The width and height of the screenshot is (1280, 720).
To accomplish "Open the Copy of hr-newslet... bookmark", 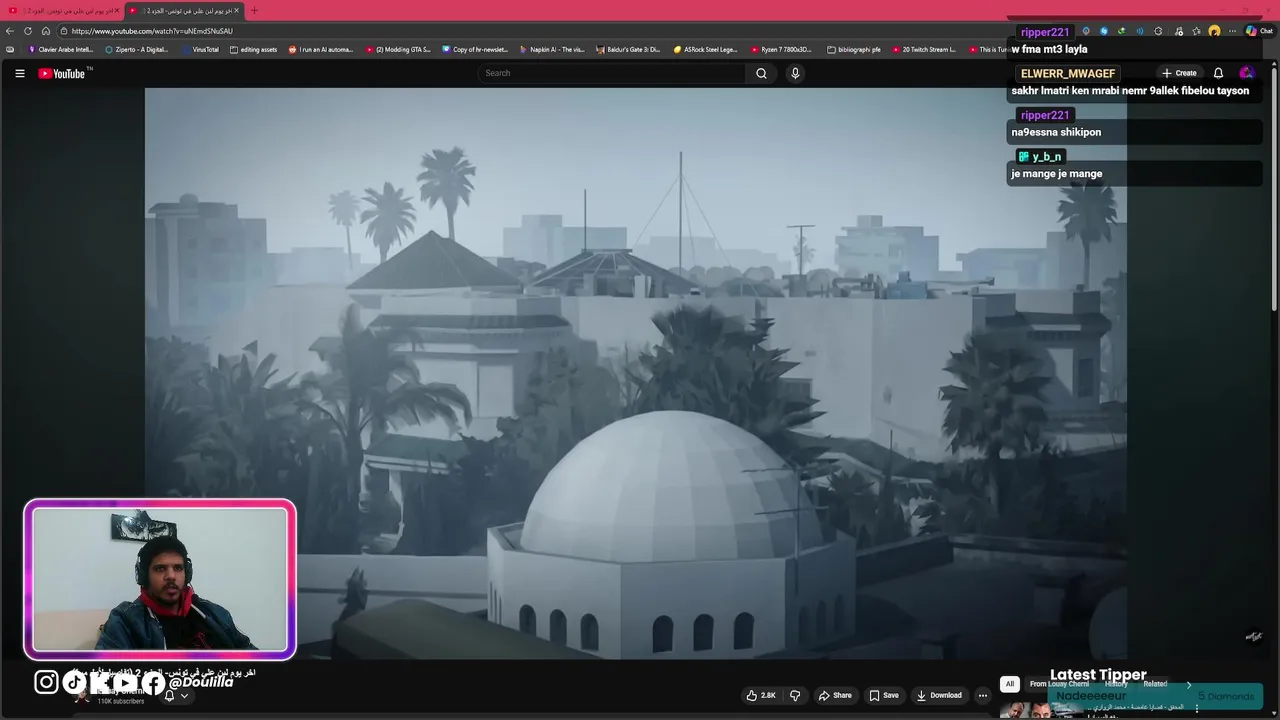I will [475, 49].
